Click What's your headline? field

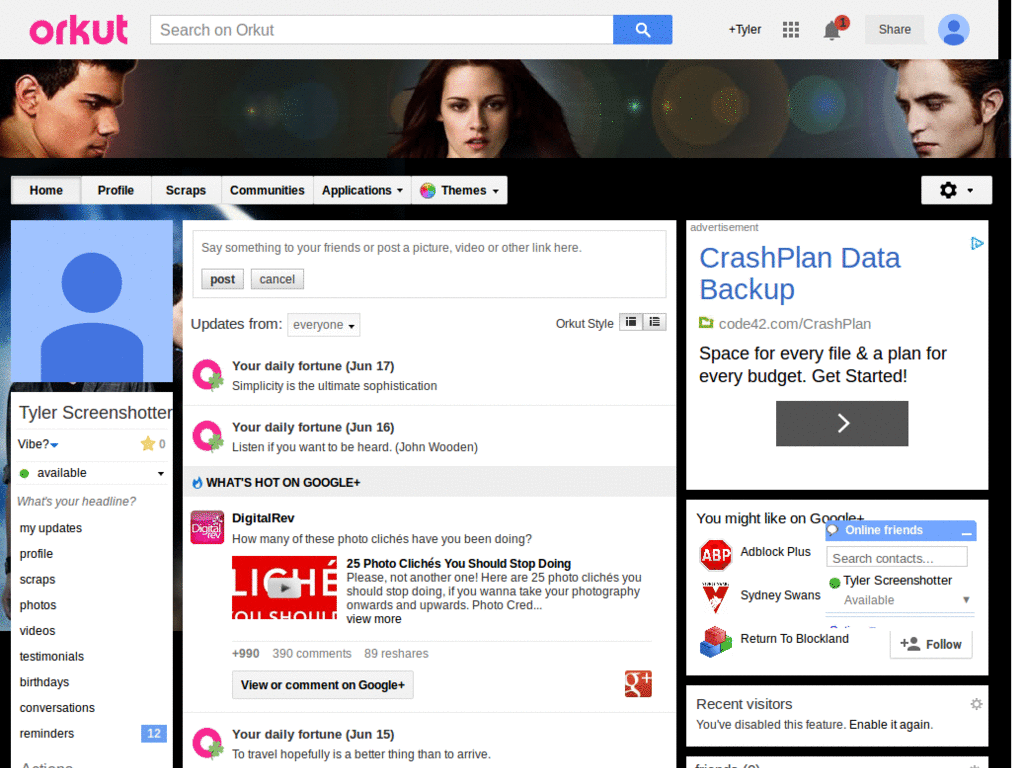(76, 502)
